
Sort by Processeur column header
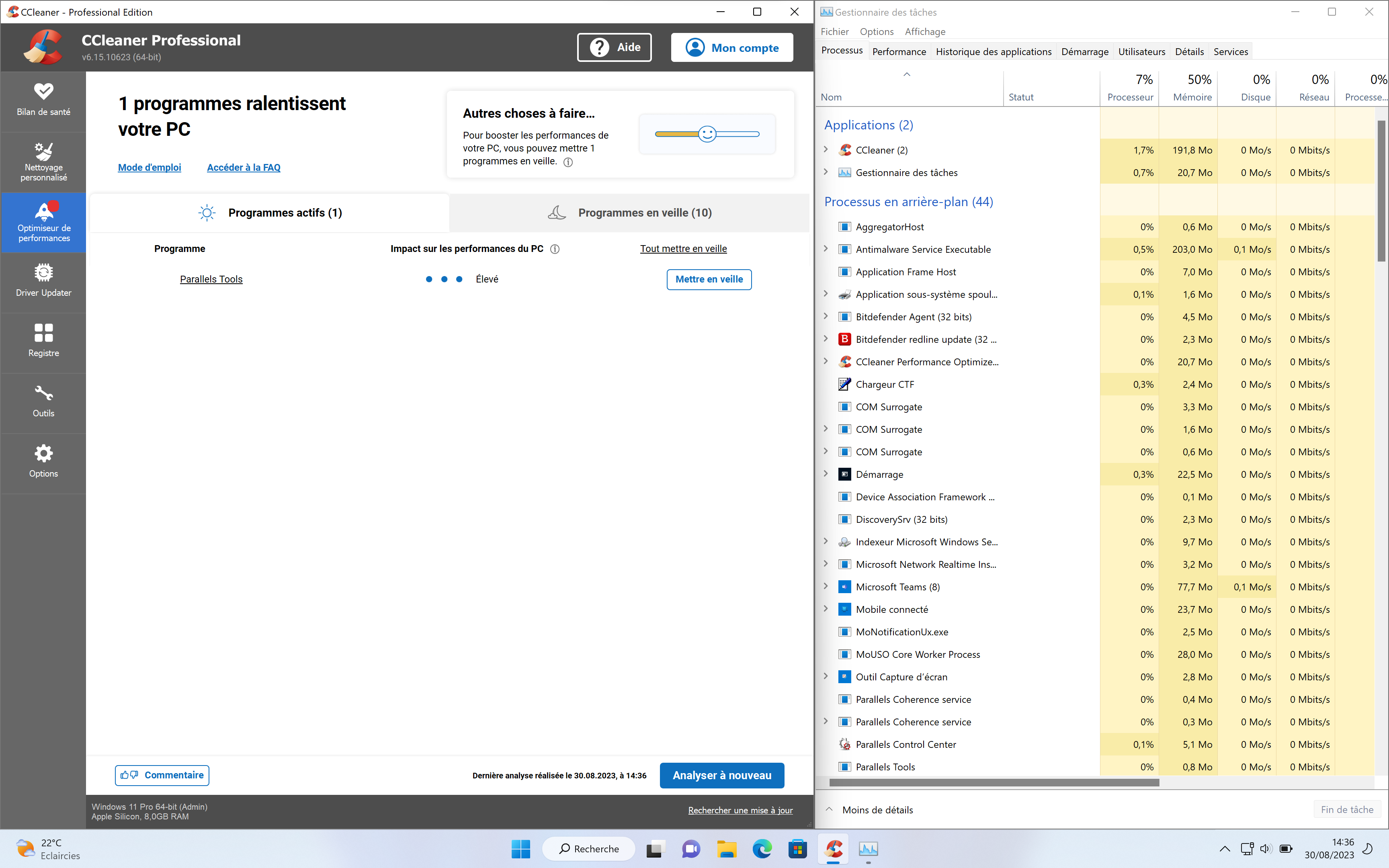1129,88
